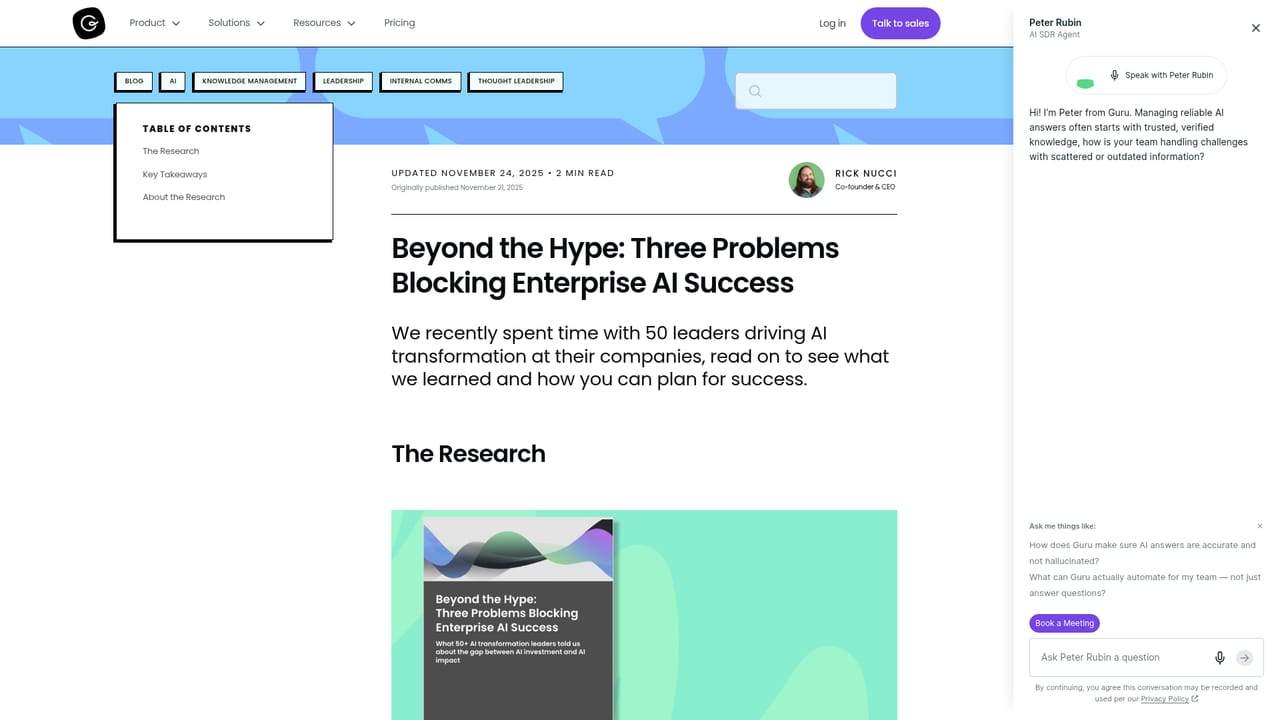Click the magnifier icon in the blog search box

coord(755,91)
